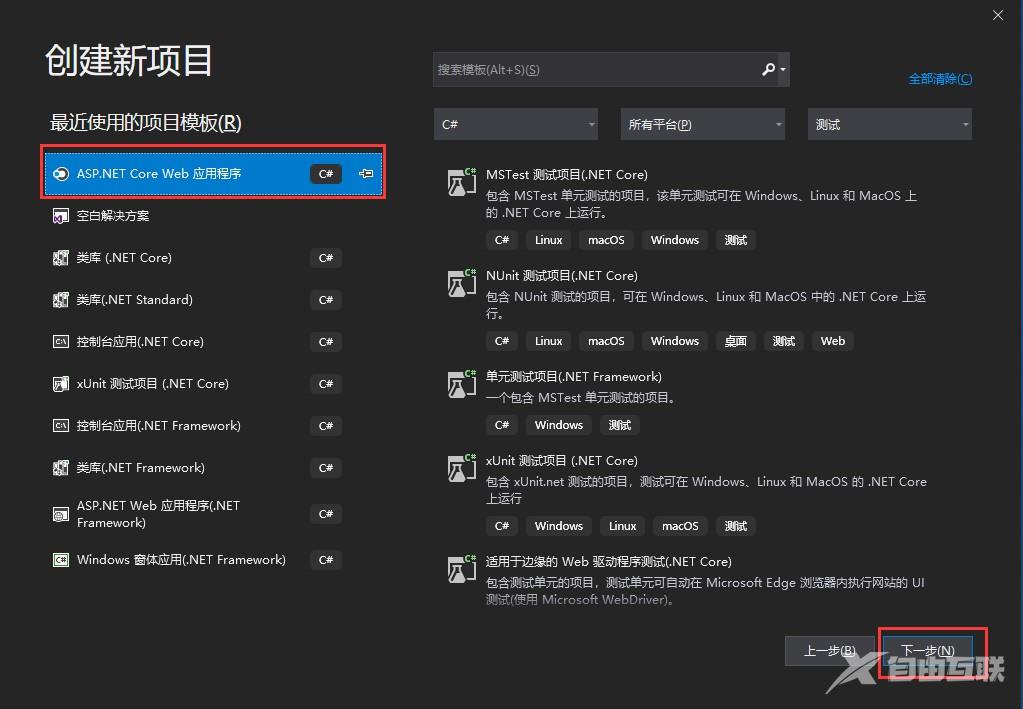Click the NUnit 测试项目 template icon

pos(461,283)
